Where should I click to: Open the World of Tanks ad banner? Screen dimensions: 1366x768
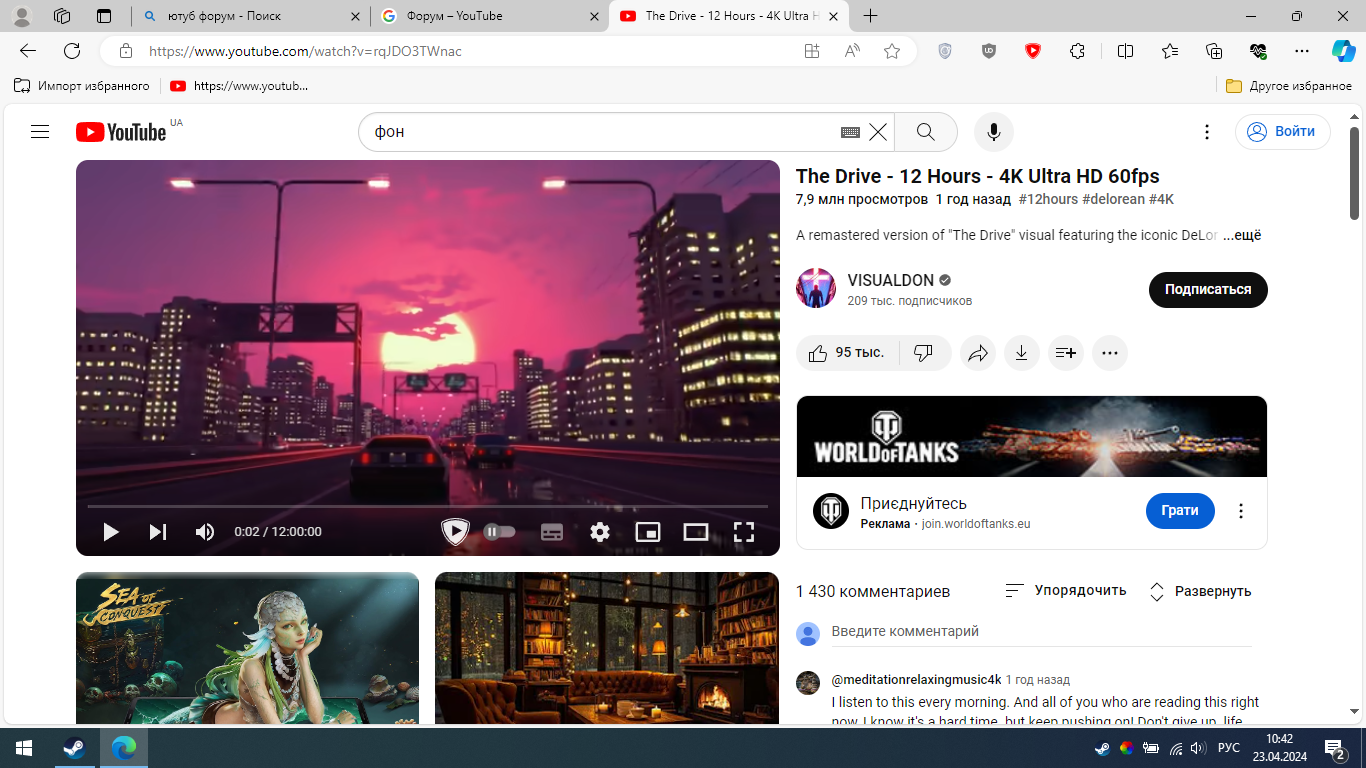pos(1032,436)
